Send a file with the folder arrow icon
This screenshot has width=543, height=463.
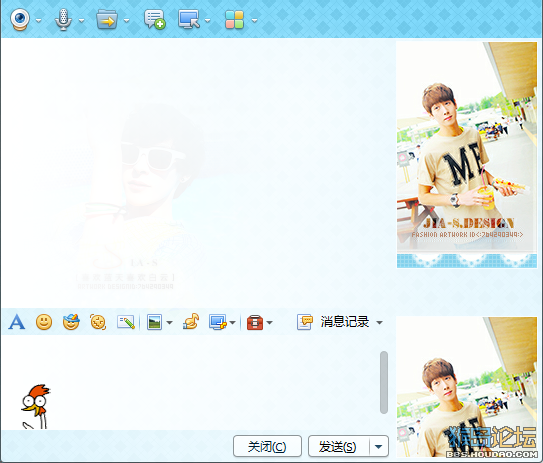107,20
